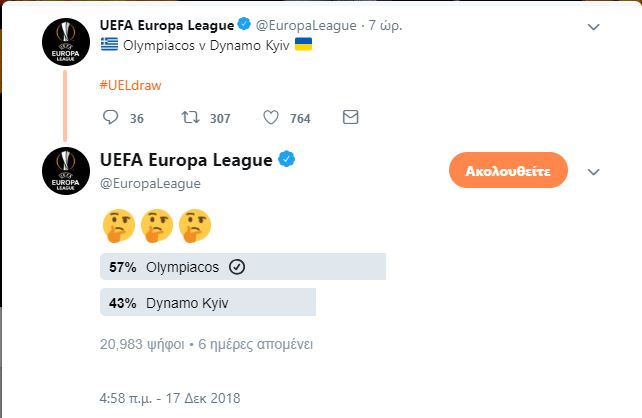This screenshot has height=418, width=642.
Task: Click the Europa League avatar on the top tweet
Action: point(66,42)
